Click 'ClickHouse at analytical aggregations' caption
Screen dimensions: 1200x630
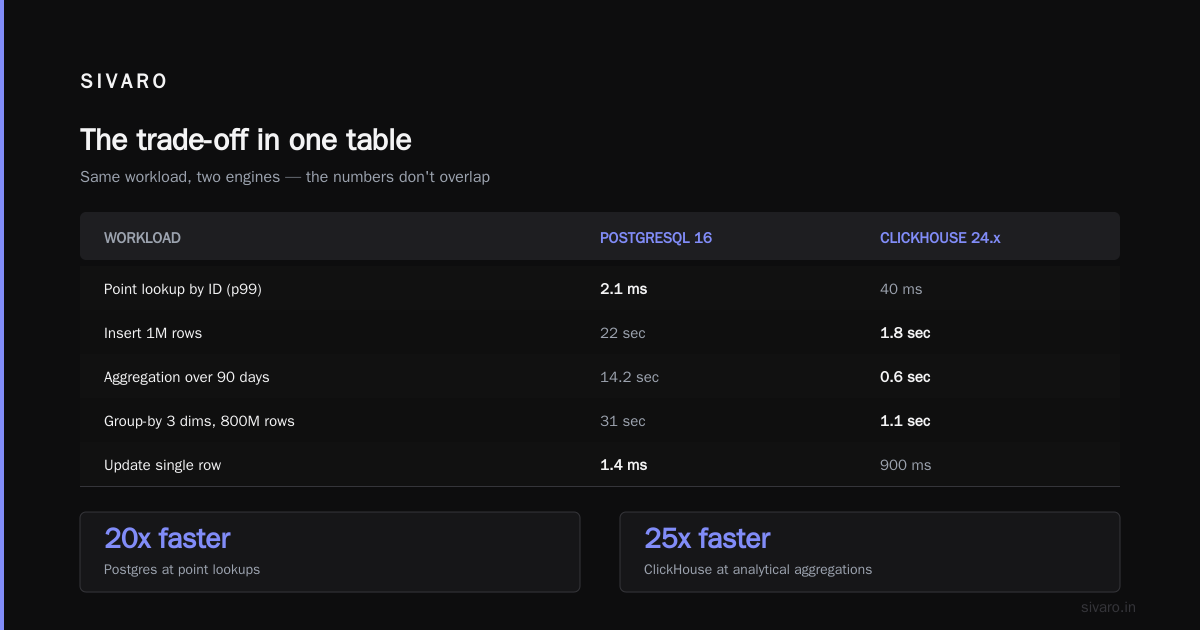point(758,569)
